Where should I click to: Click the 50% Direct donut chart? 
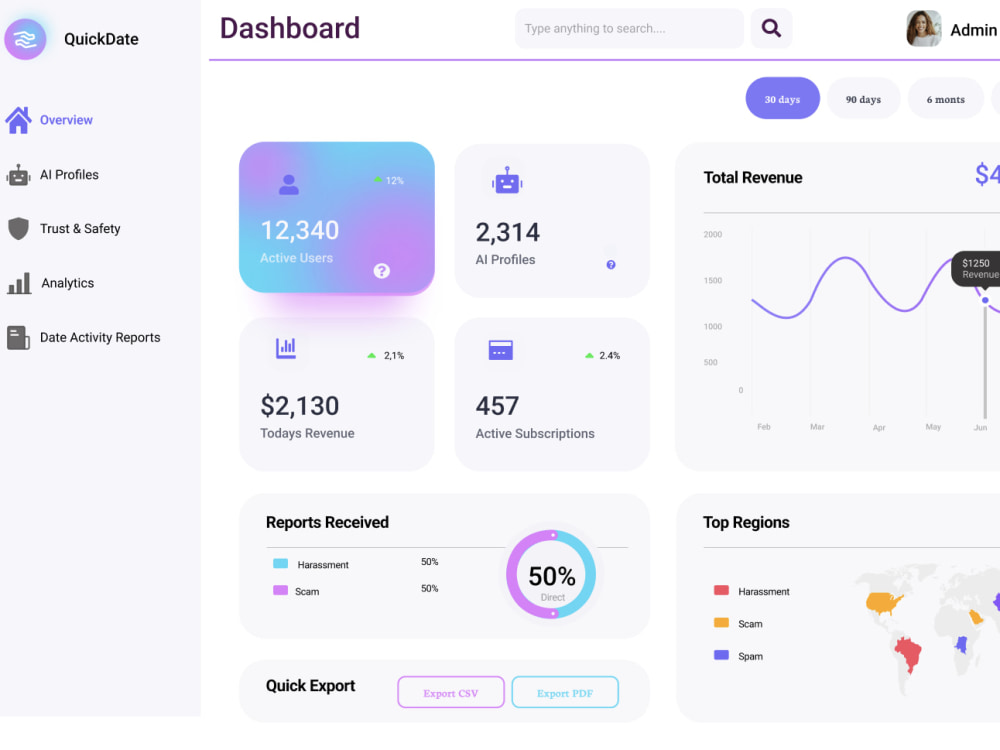click(552, 575)
